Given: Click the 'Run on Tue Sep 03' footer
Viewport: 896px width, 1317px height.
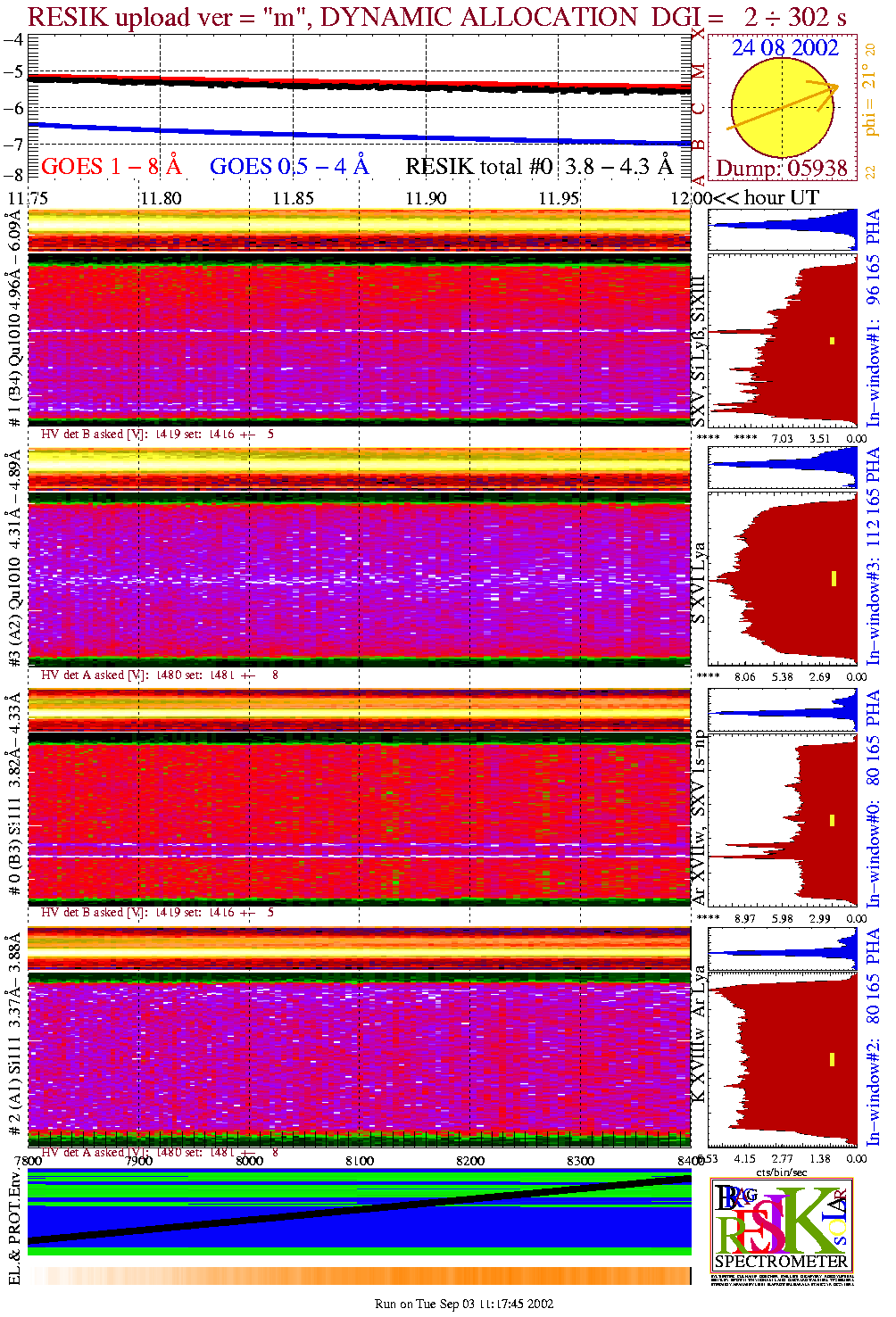Looking at the screenshot, I should click(463, 1304).
